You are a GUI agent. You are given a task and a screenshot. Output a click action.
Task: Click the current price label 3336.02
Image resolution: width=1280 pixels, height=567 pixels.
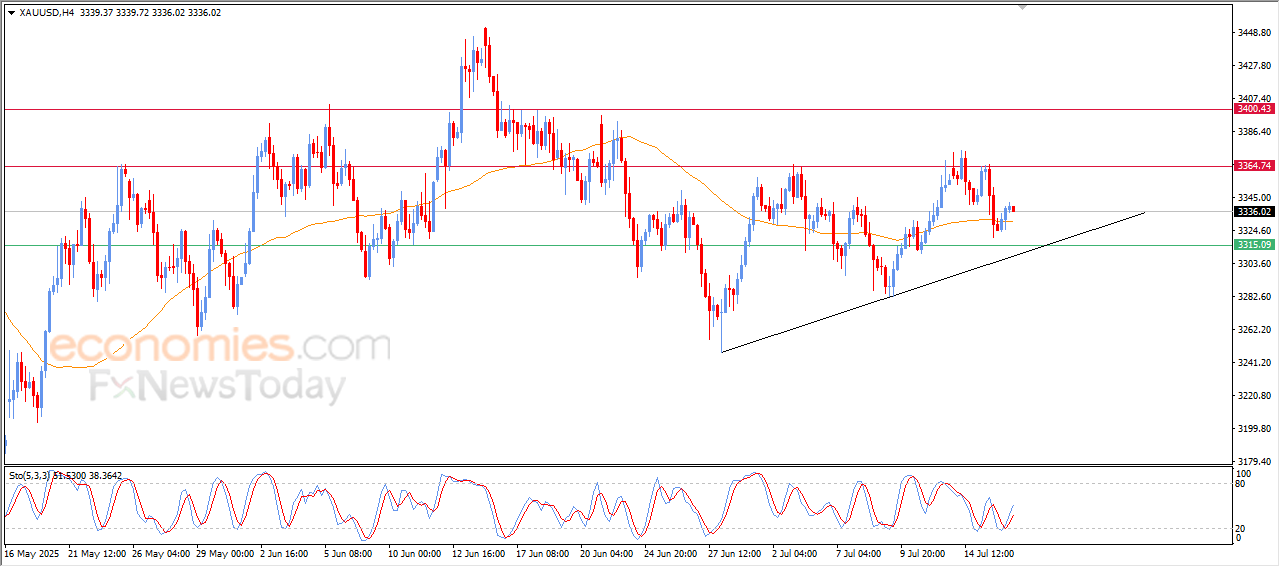tap(1253, 212)
